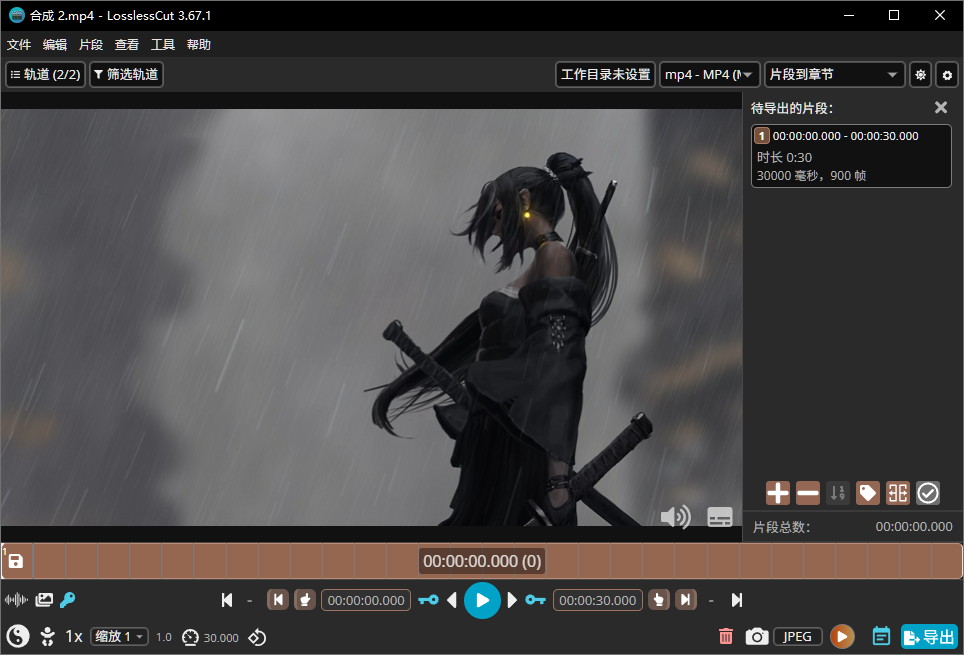Toggle keyframes display with key icon

pos(68,600)
